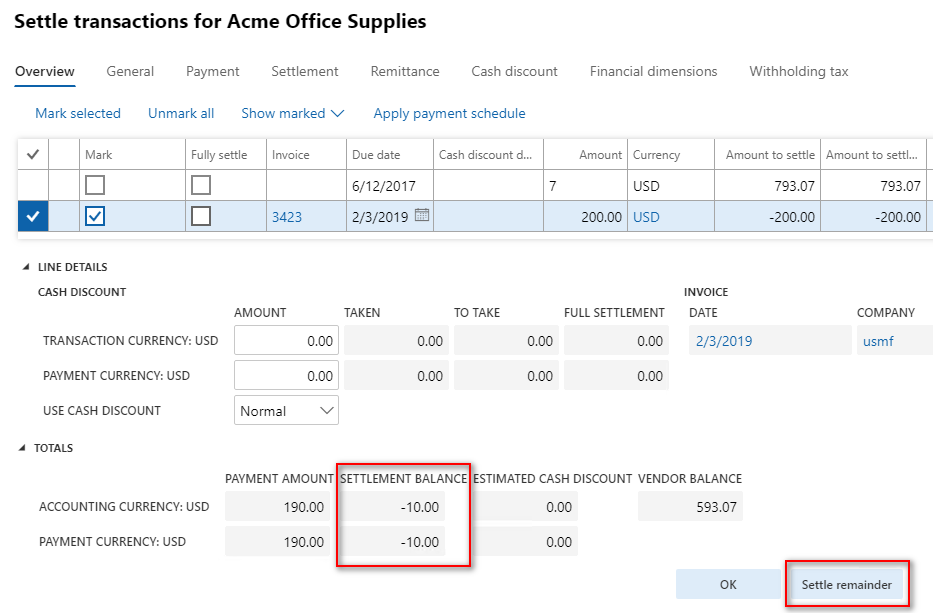
Task: Click the select-all checkmark in grid header
Action: [33, 154]
